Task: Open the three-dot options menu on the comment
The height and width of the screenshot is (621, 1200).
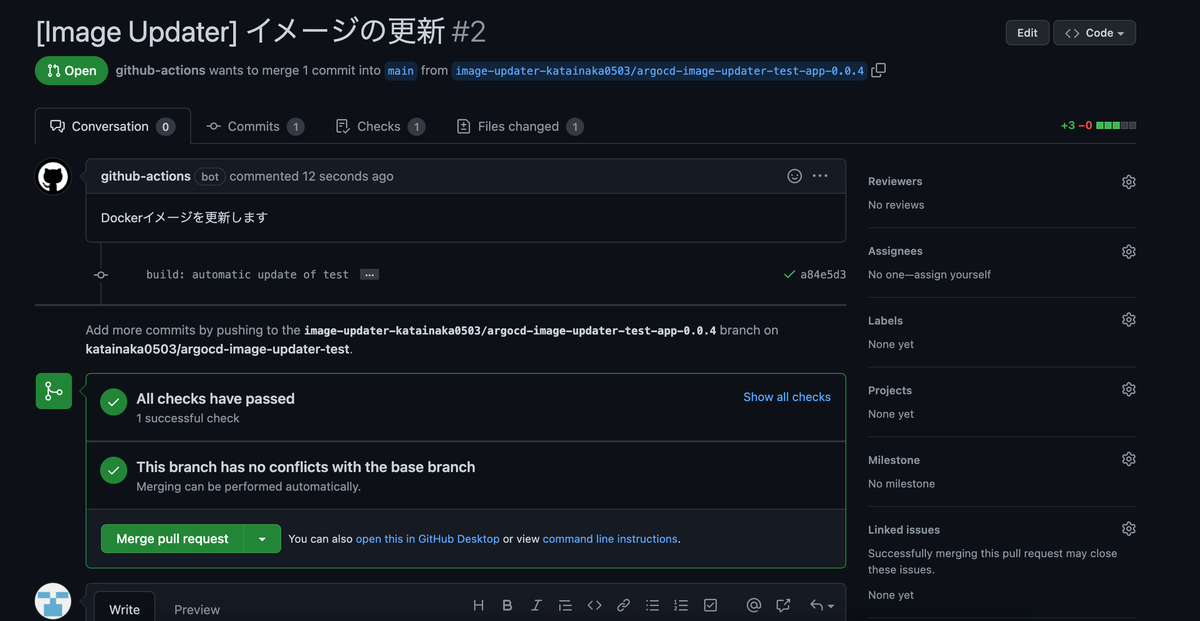Action: point(820,176)
